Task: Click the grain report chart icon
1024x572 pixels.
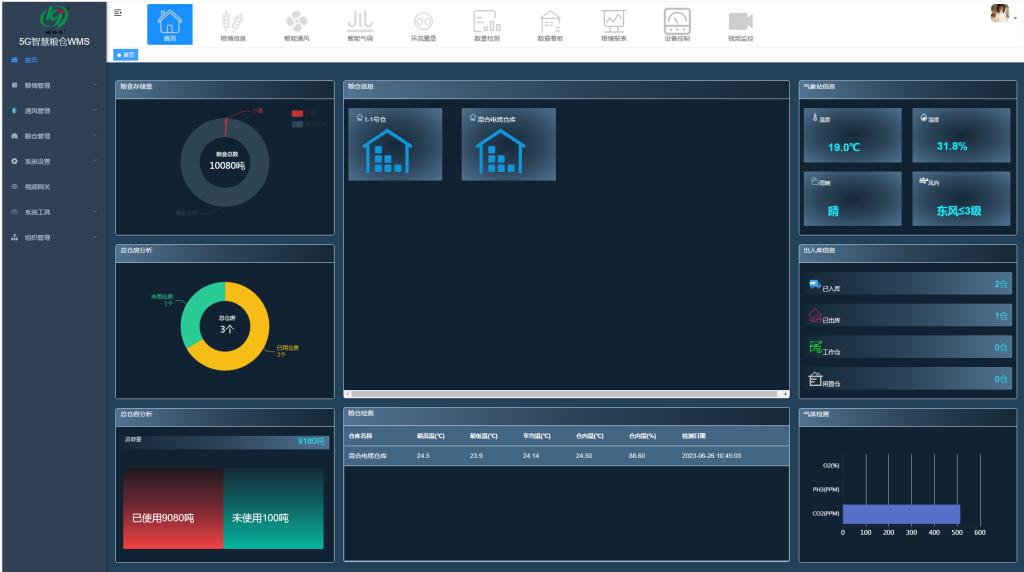Action: 613,24
